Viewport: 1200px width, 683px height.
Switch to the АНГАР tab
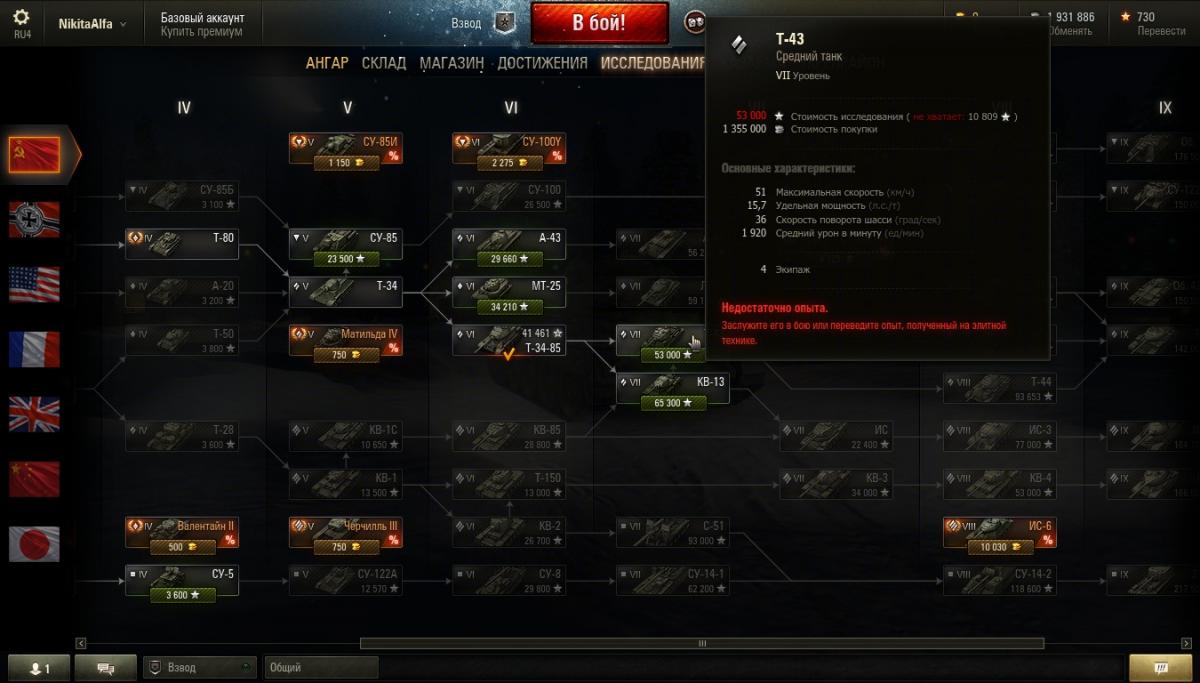(327, 63)
